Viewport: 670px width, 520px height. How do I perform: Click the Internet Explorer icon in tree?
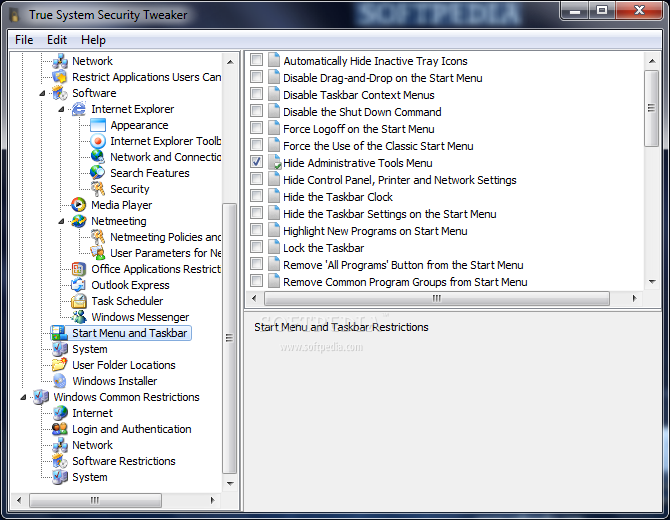tap(79, 109)
